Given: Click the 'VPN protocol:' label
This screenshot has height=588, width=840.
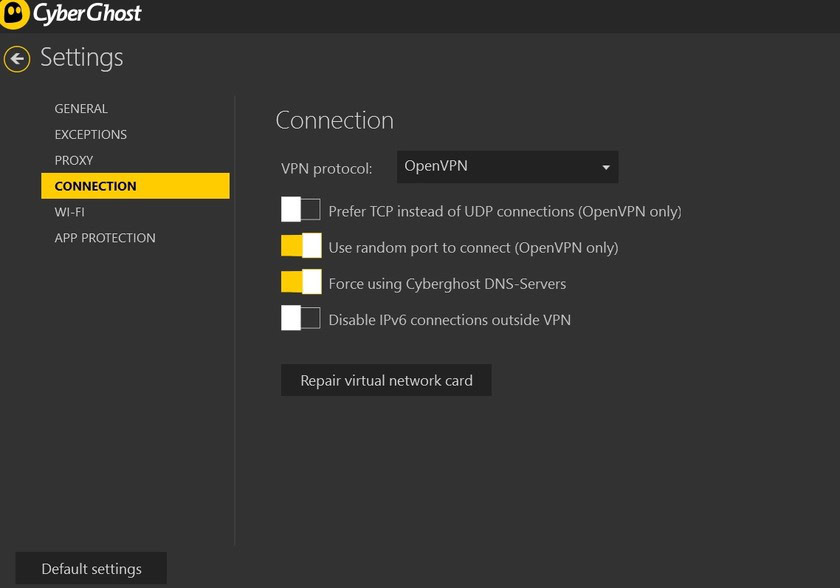Looking at the screenshot, I should (327, 168).
